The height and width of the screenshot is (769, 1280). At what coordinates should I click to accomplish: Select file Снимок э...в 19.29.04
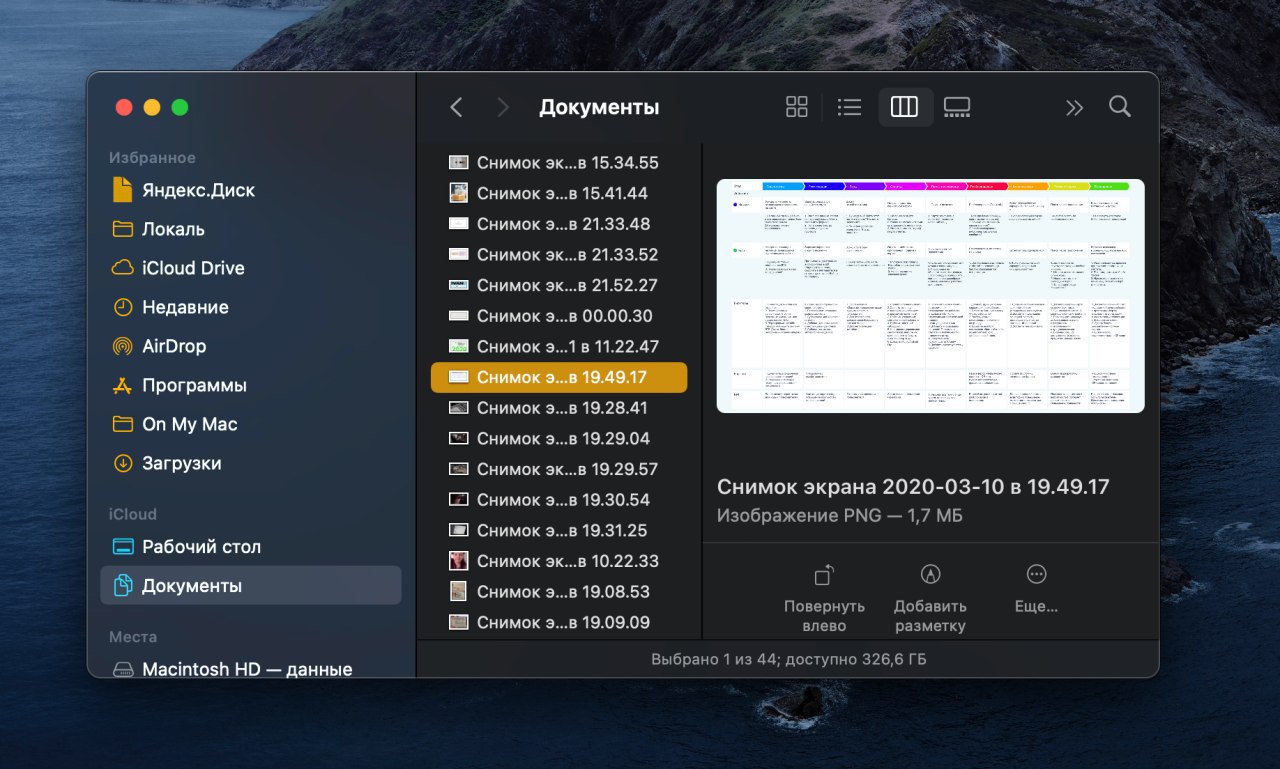click(x=559, y=438)
